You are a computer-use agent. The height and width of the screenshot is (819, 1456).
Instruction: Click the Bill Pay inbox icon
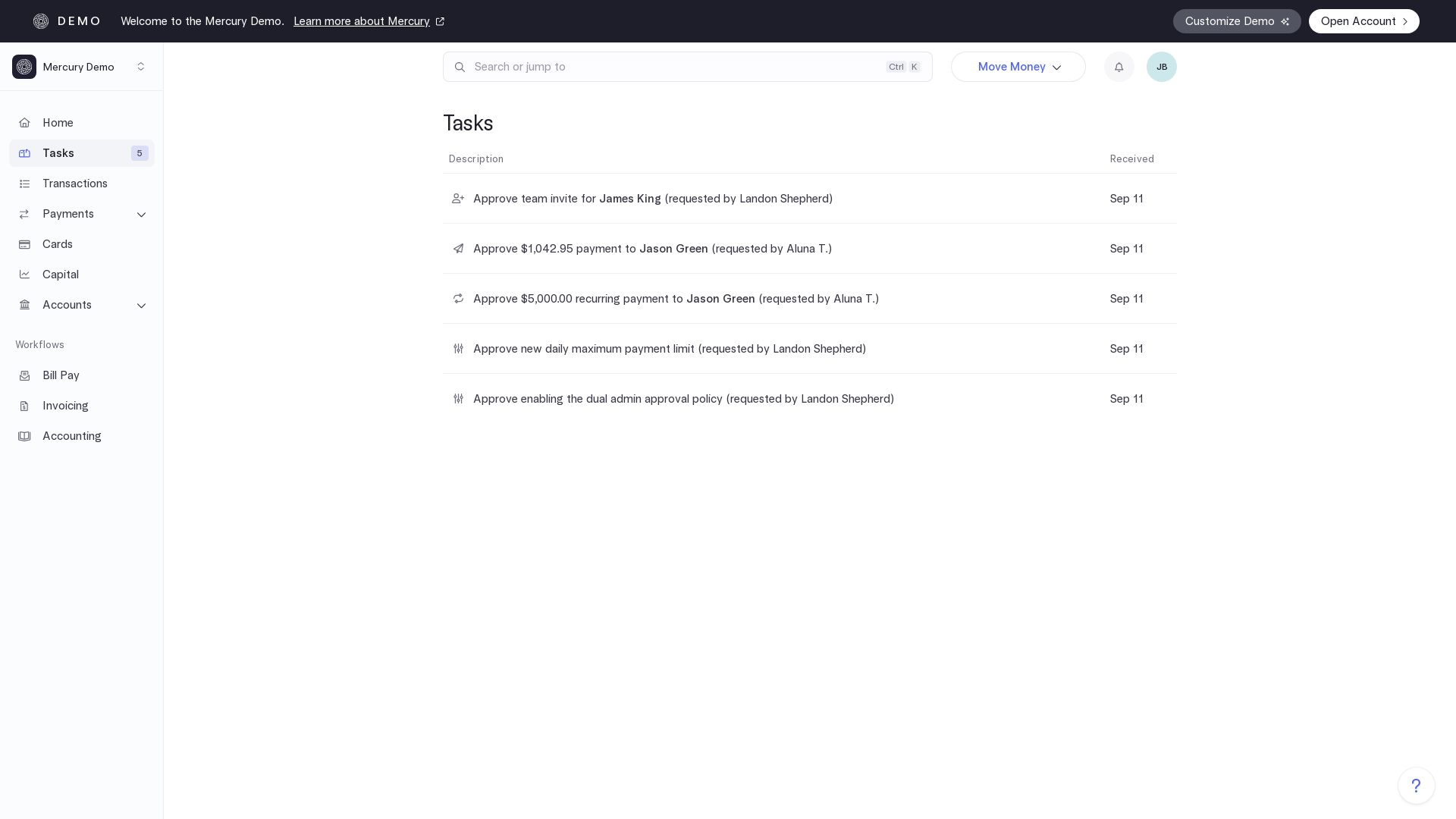tap(24, 375)
